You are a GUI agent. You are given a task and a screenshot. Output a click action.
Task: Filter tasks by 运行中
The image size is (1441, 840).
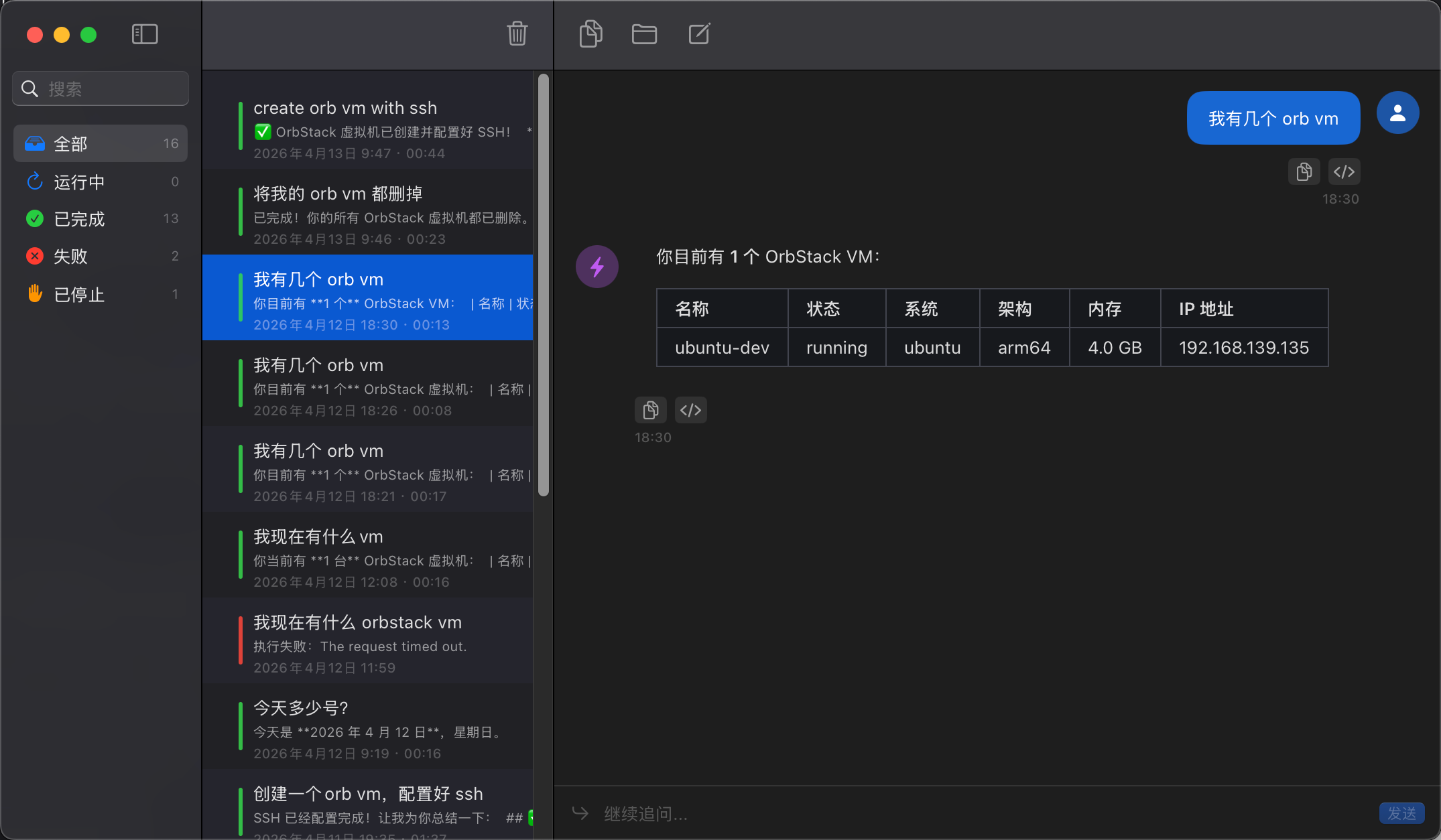(x=101, y=182)
